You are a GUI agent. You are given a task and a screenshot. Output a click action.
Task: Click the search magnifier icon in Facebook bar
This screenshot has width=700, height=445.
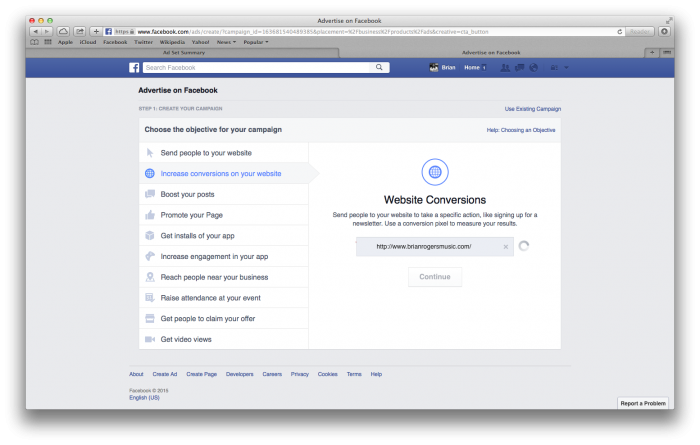pos(379,67)
